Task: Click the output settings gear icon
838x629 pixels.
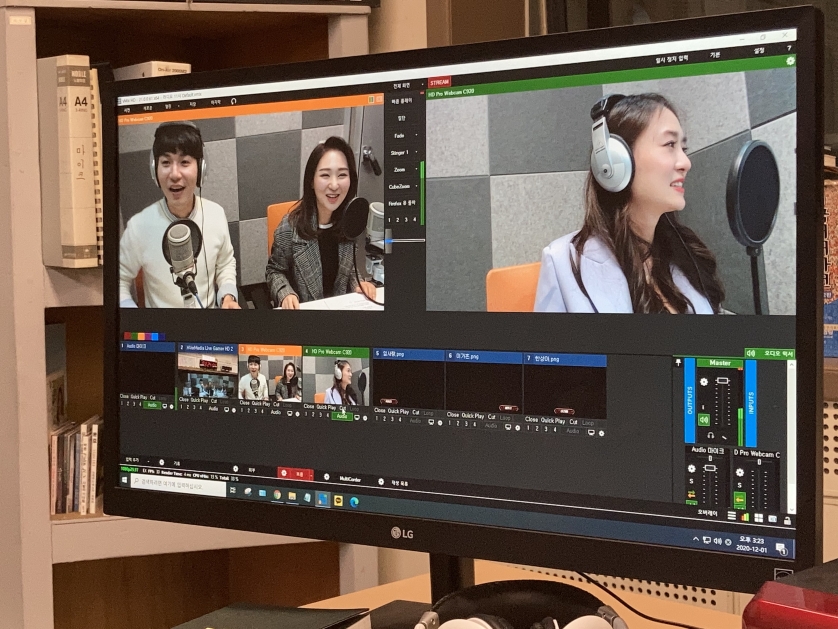Action: 789,61
